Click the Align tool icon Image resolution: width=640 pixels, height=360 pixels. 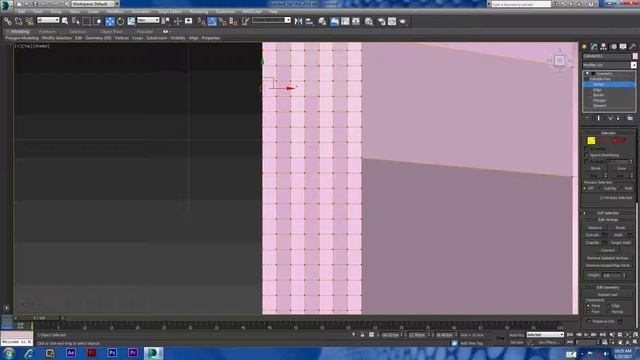pos(309,21)
